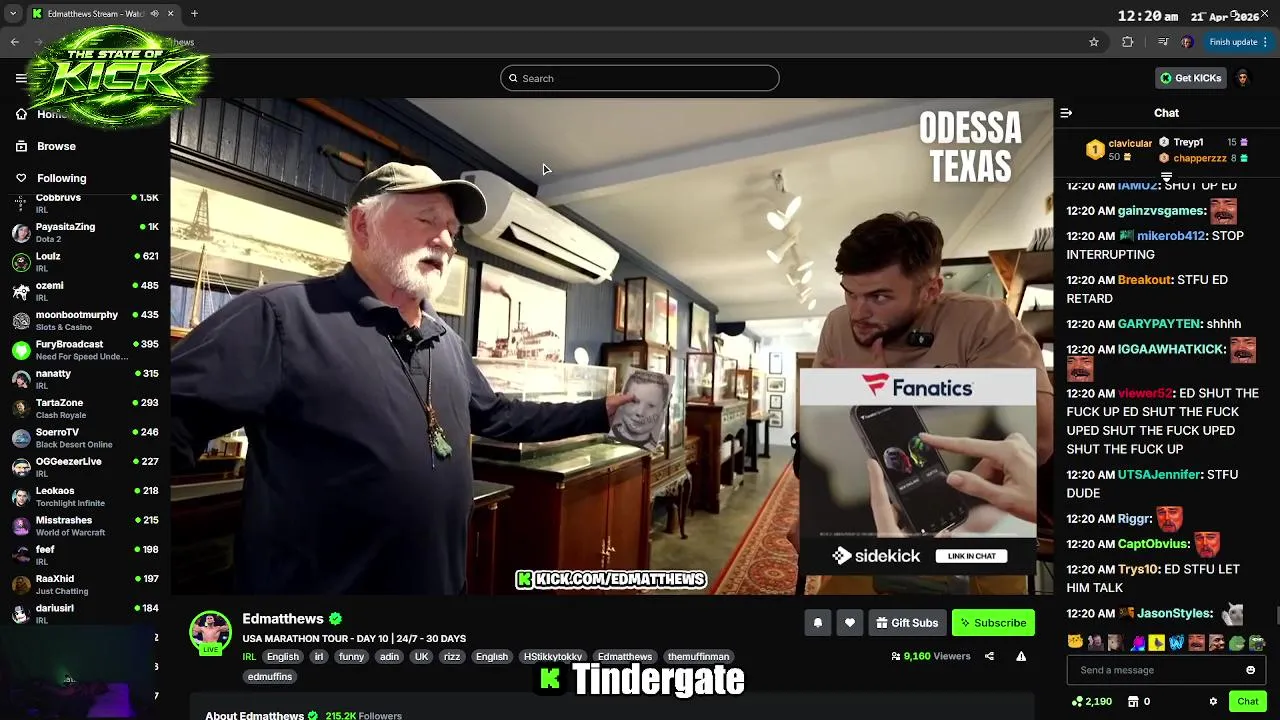Open the browser profile avatar
The width and height of the screenshot is (1280, 720).
coord(1187,42)
